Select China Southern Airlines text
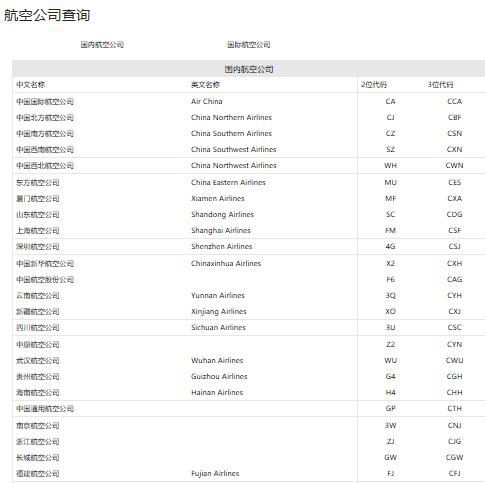This screenshot has width=485, height=483. point(231,133)
